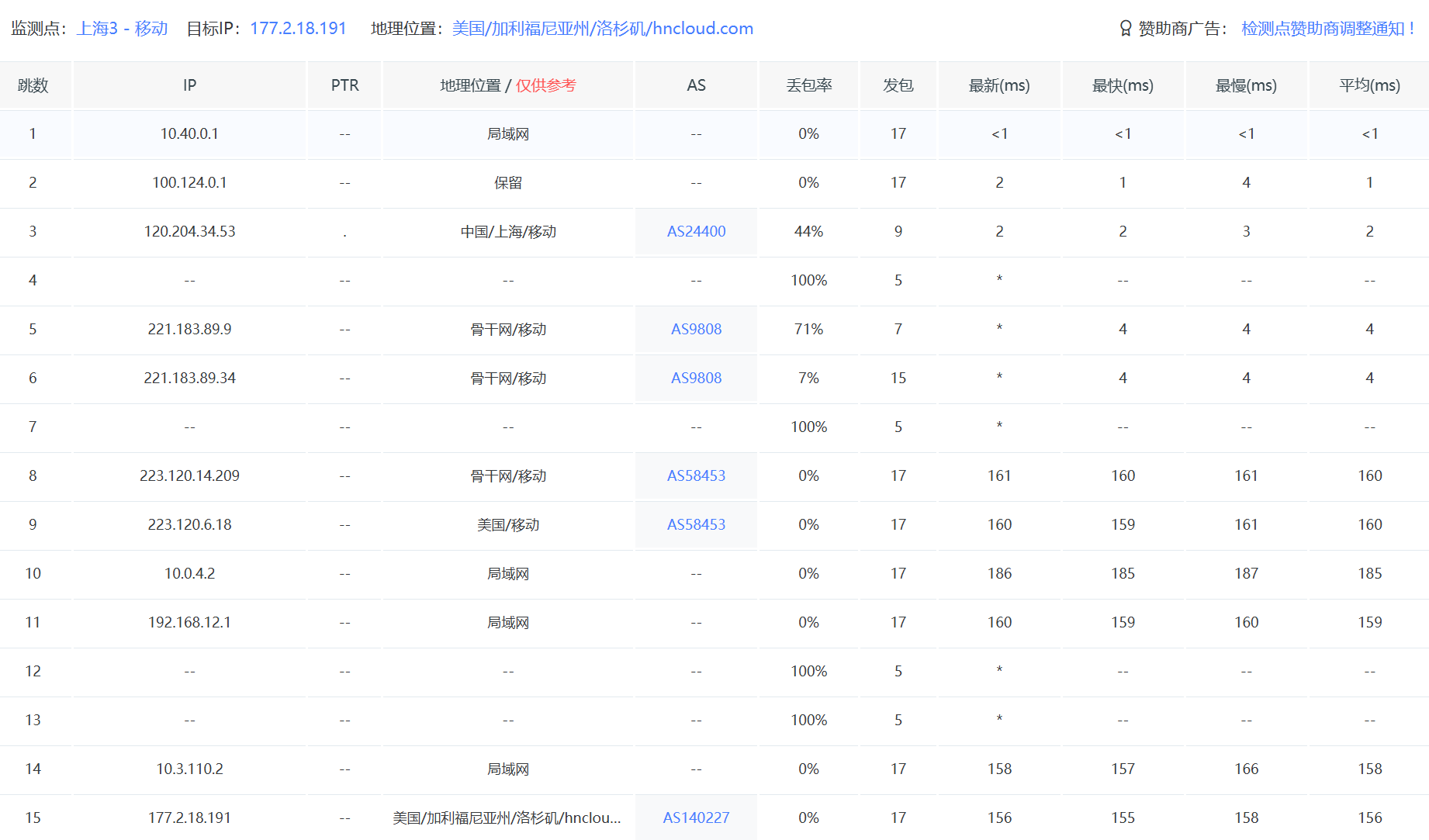
Task: Open AS58453 link for 223.120.6.18
Action: click(x=696, y=524)
